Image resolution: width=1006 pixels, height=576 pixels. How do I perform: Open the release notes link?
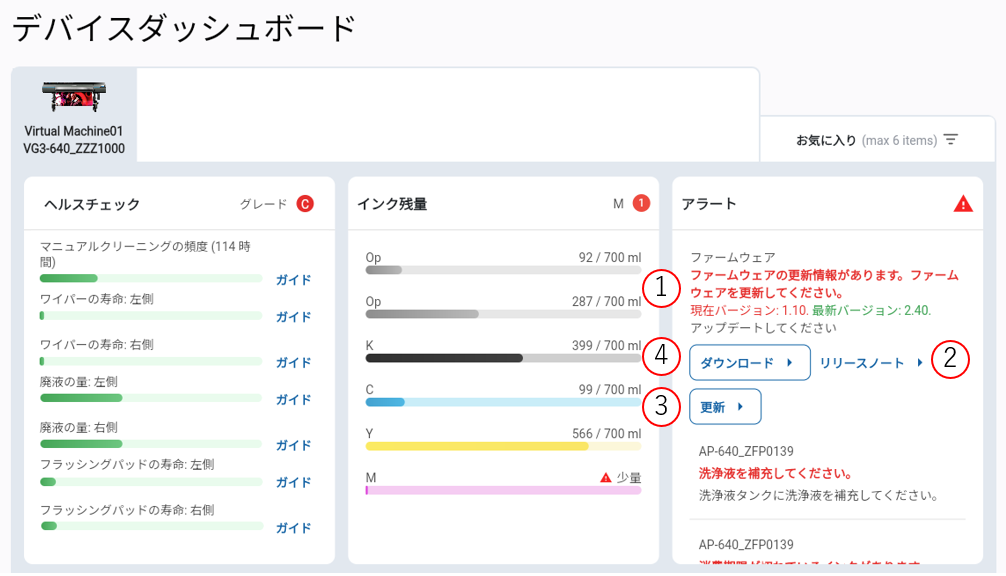click(871, 363)
